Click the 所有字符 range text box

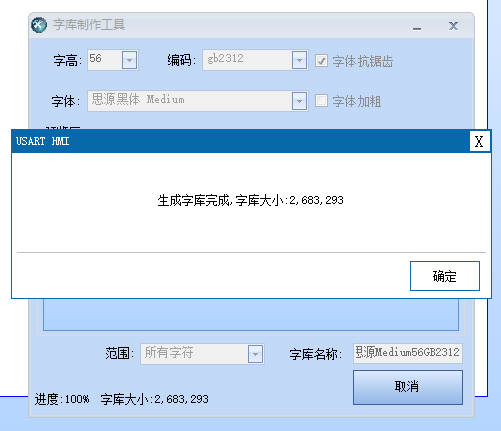(x=194, y=354)
